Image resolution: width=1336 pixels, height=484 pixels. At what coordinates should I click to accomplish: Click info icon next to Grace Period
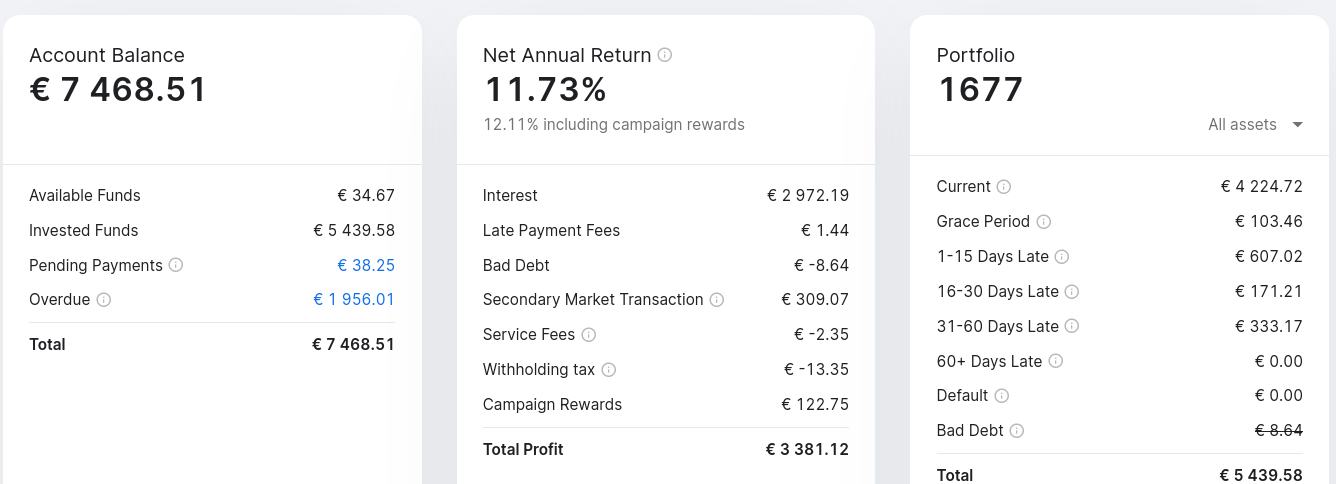[x=1044, y=222]
